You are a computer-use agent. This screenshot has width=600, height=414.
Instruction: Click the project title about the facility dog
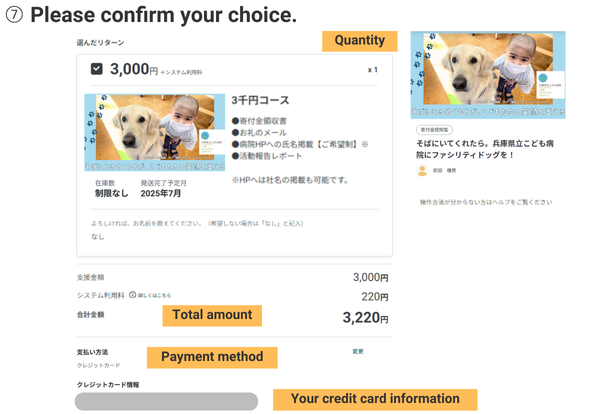(x=486, y=149)
